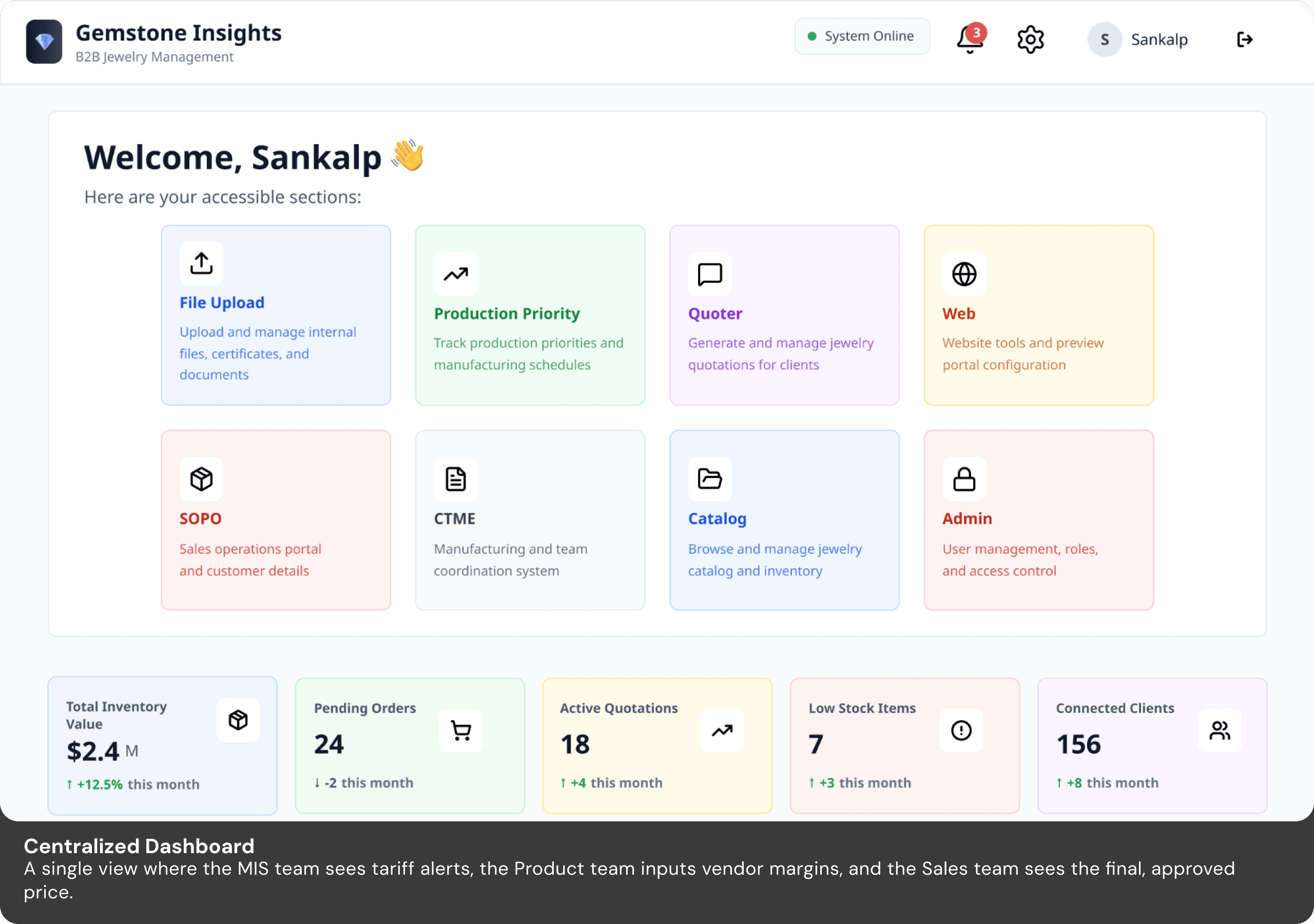Image resolution: width=1314 pixels, height=924 pixels.
Task: Click the Connected Clients users icon
Action: pyautogui.click(x=1219, y=730)
